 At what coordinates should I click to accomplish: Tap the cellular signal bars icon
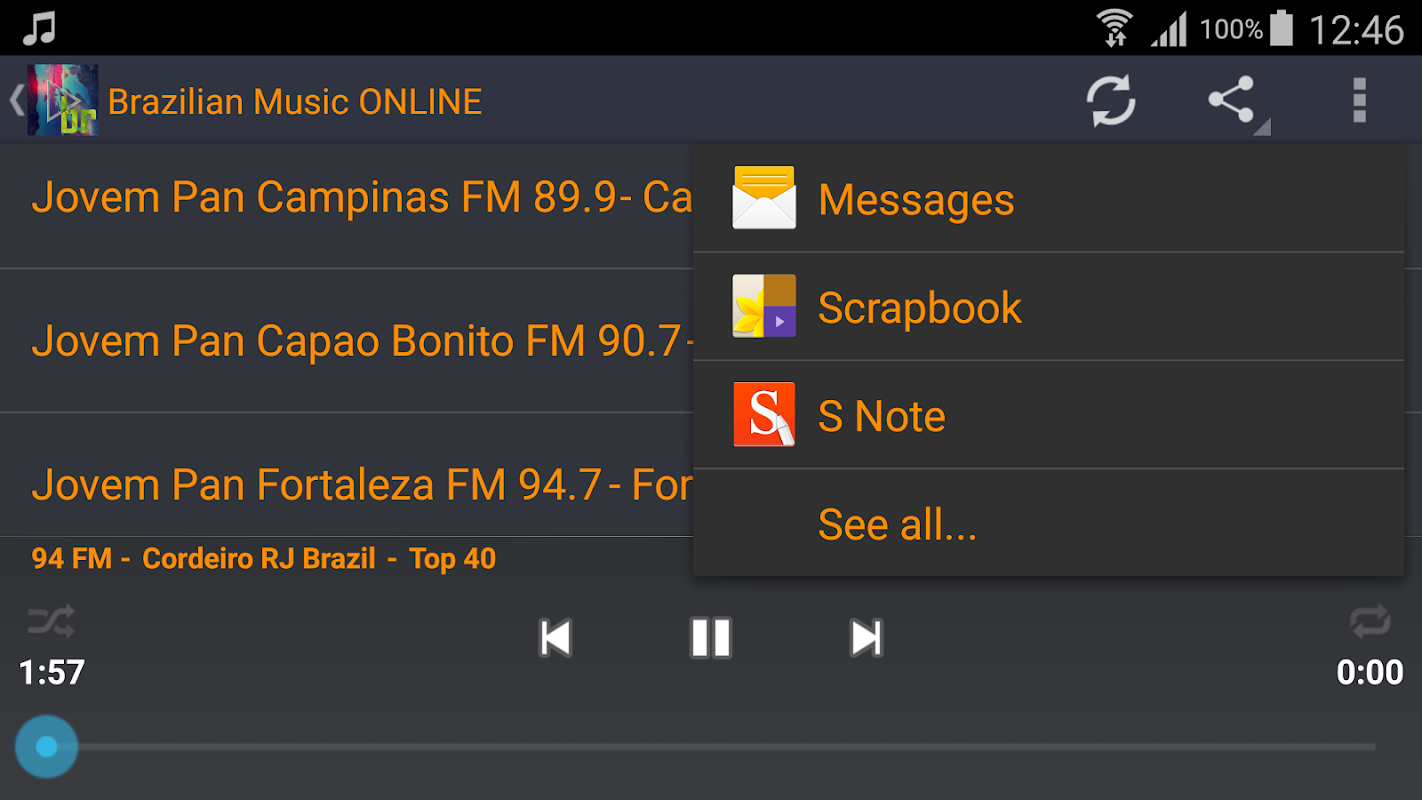click(1169, 29)
